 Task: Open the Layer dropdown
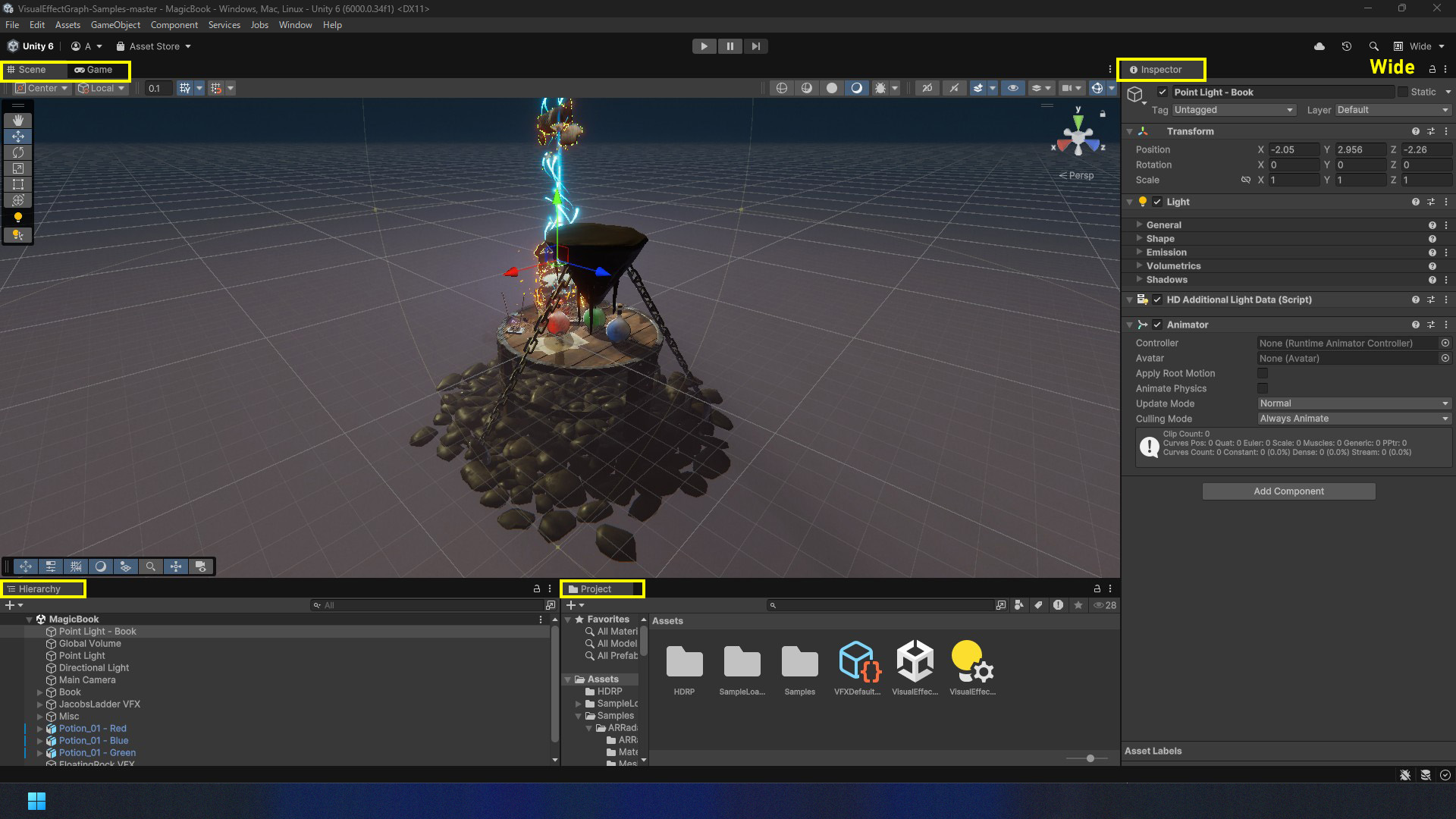1393,110
